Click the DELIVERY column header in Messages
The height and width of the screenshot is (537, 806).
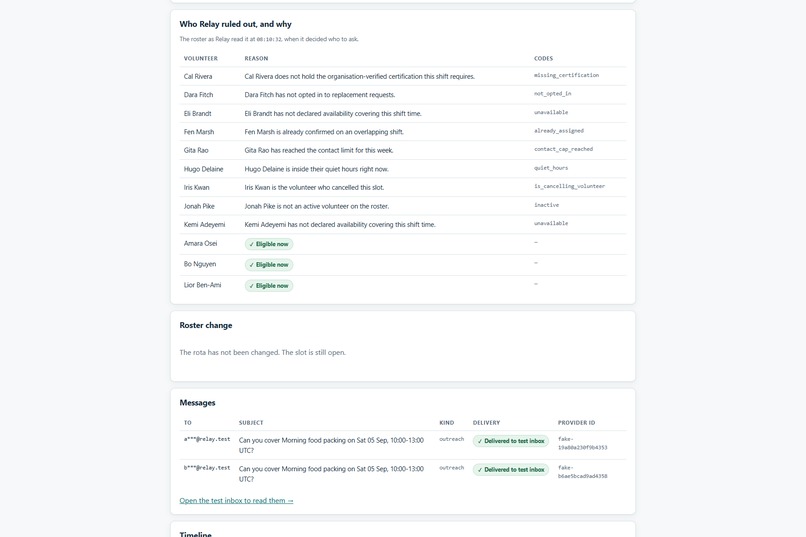(x=486, y=423)
